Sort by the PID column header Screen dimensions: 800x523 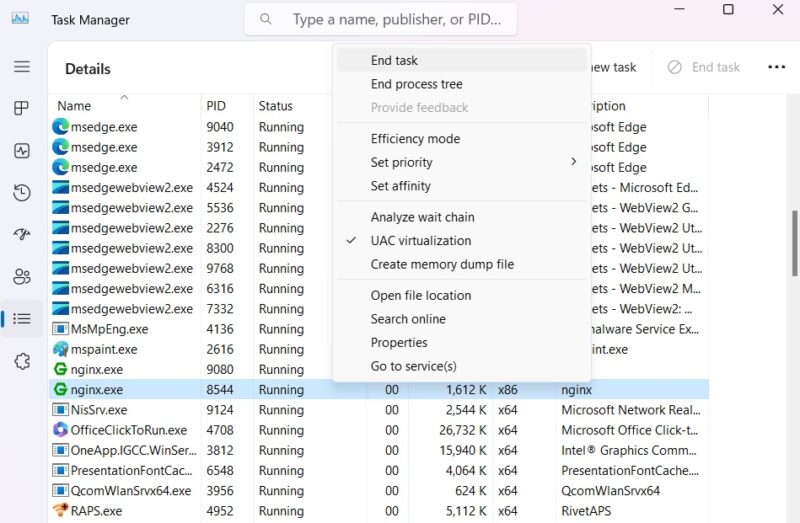(216, 106)
